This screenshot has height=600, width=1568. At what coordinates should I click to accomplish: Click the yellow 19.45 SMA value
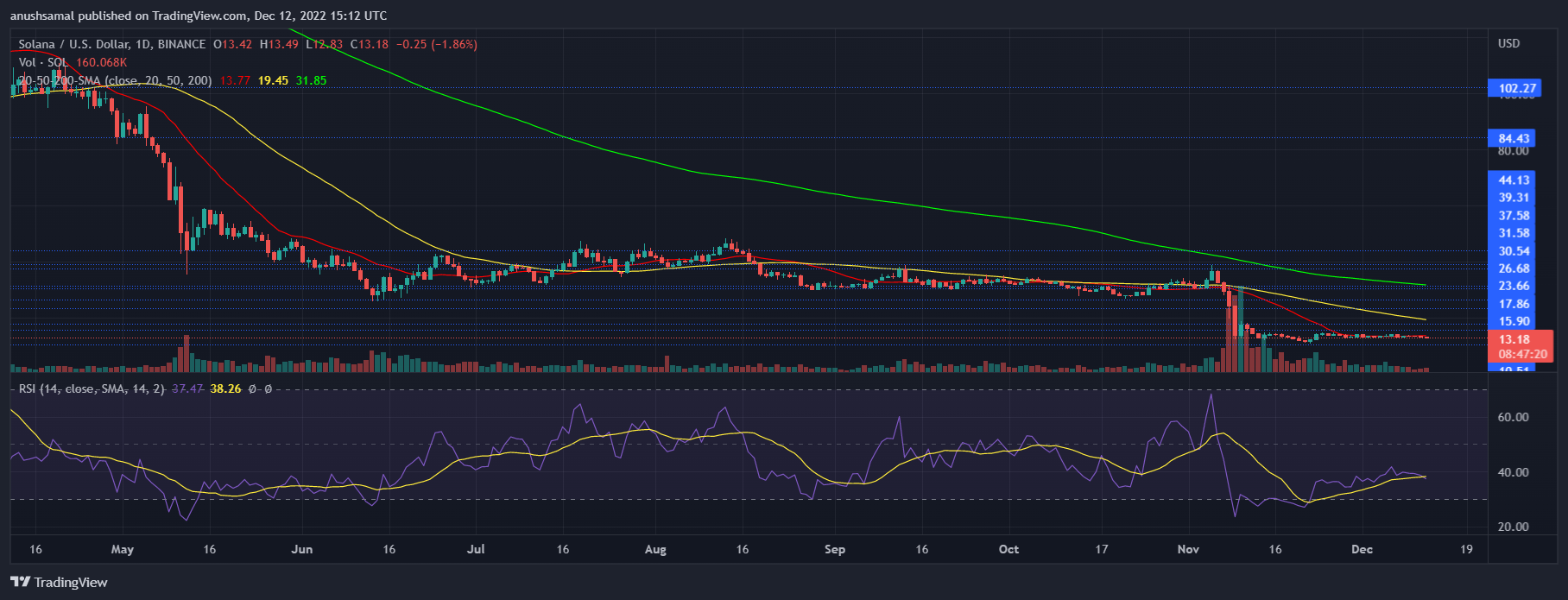[273, 80]
